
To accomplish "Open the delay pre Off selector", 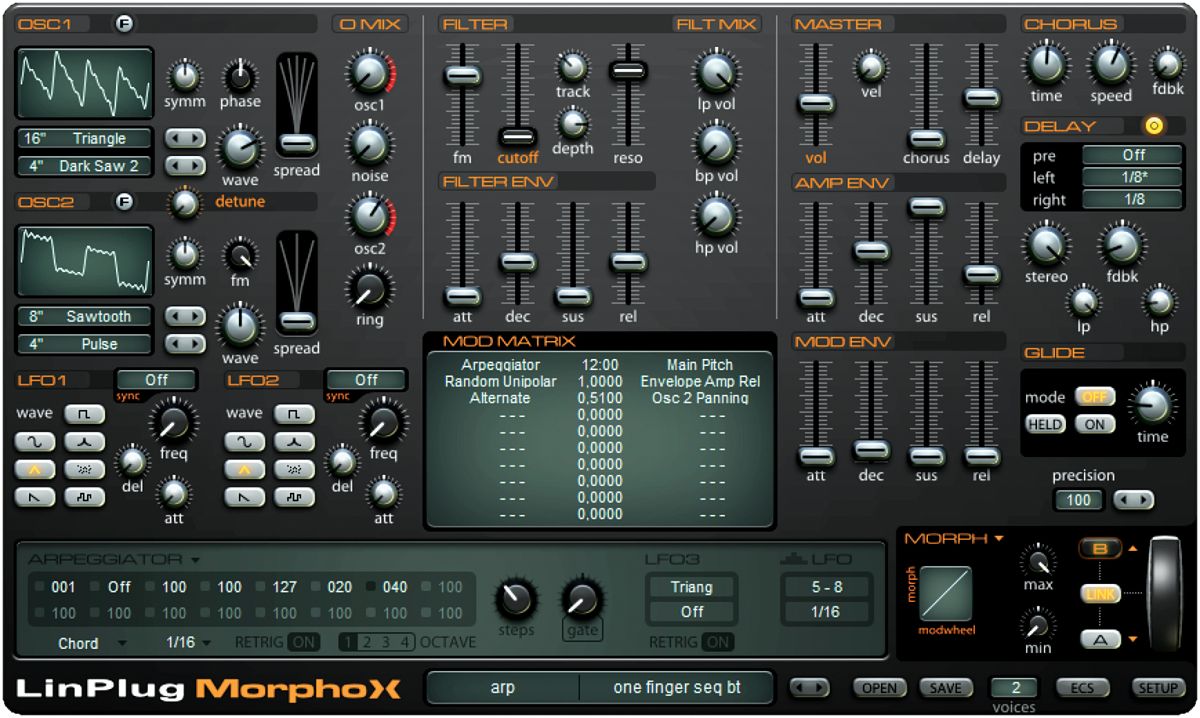I will click(1133, 155).
